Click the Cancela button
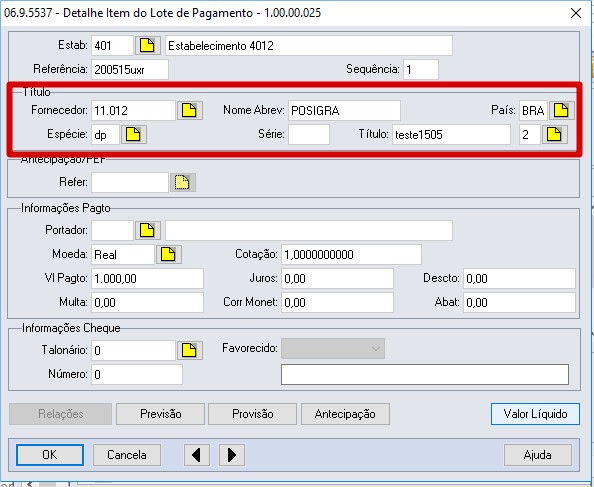 (127, 454)
